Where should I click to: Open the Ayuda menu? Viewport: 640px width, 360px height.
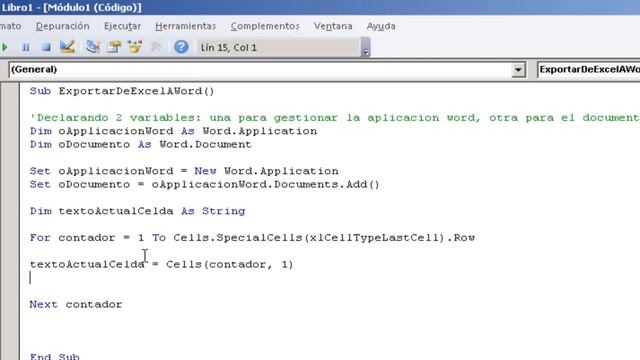[x=381, y=26]
